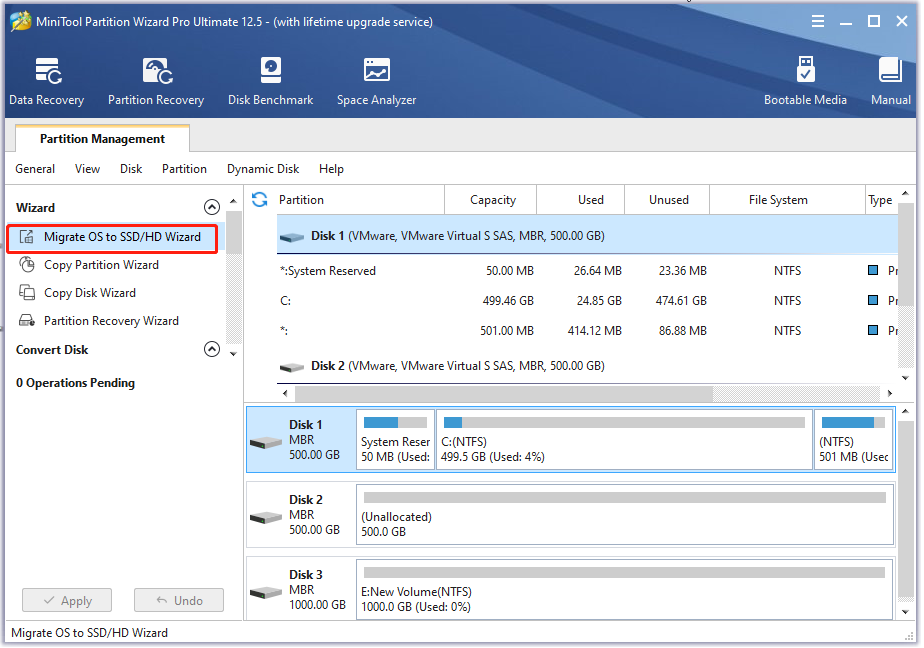Click Disk 2 drive icon in disk map
Image resolution: width=924 pixels, height=648 pixels.
point(266,517)
